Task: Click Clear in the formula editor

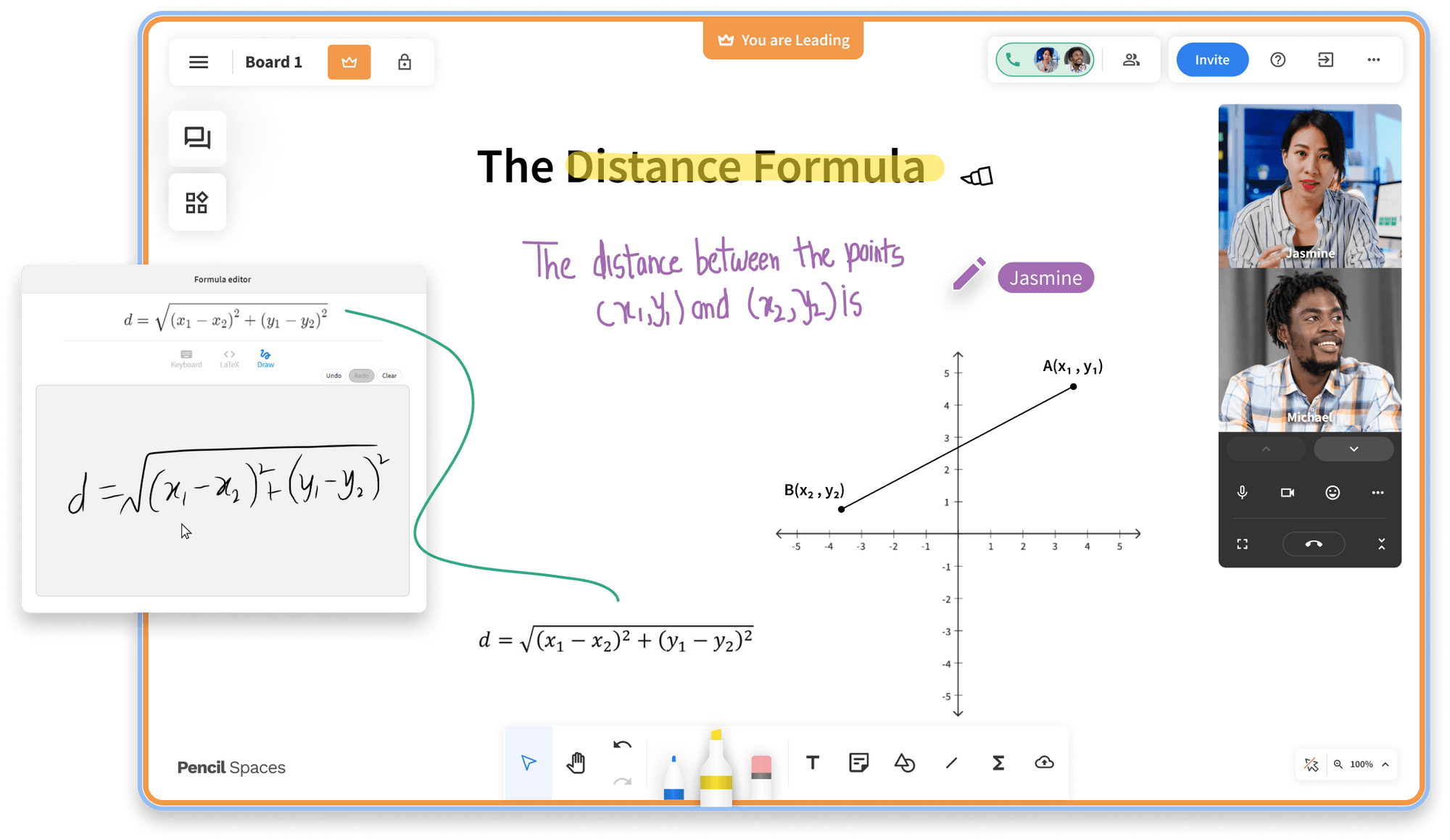Action: [389, 375]
